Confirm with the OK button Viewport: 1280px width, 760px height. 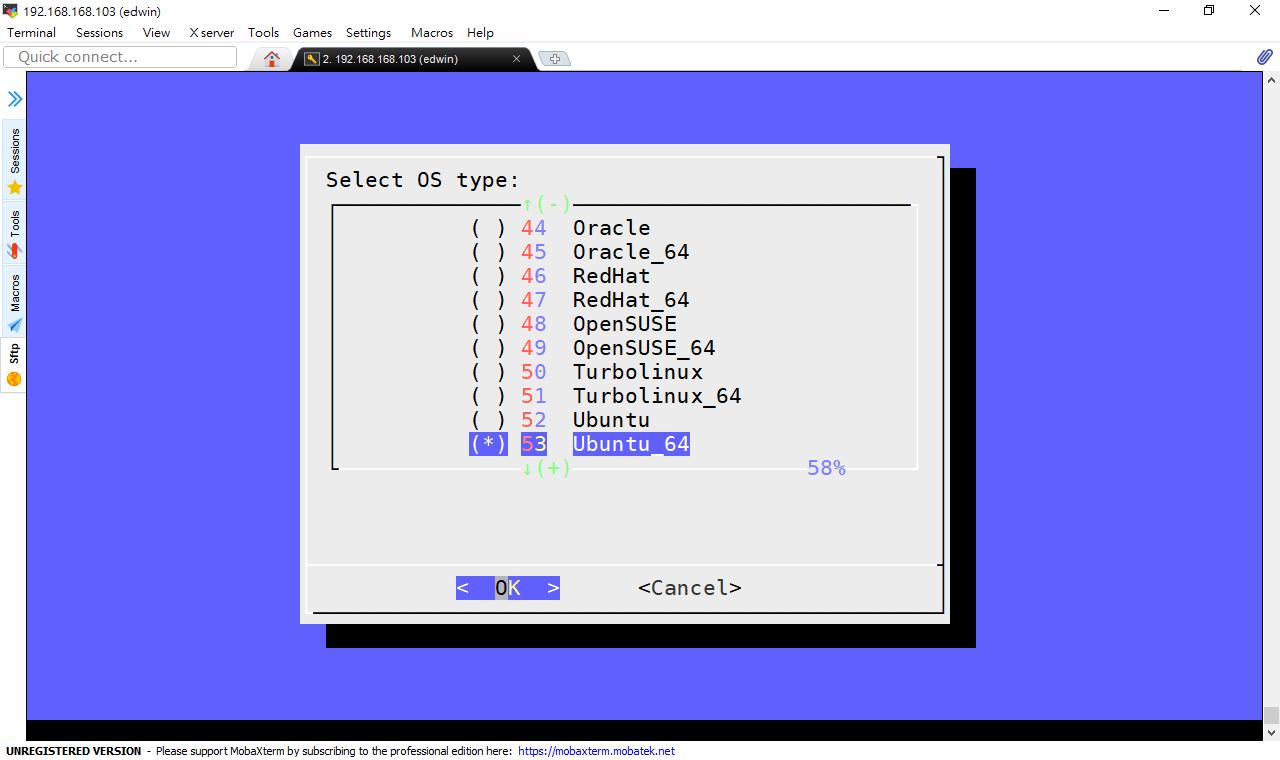(508, 588)
